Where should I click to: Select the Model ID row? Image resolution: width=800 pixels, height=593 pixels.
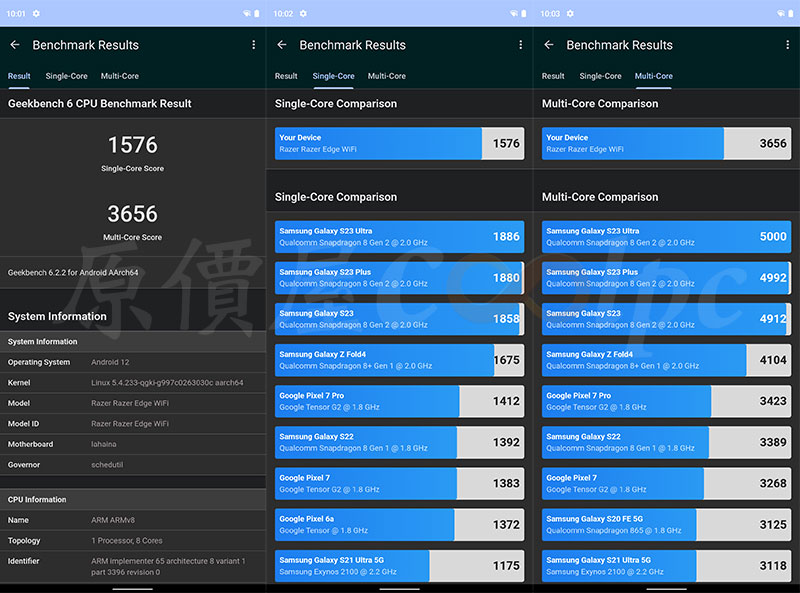pyautogui.click(x=133, y=424)
